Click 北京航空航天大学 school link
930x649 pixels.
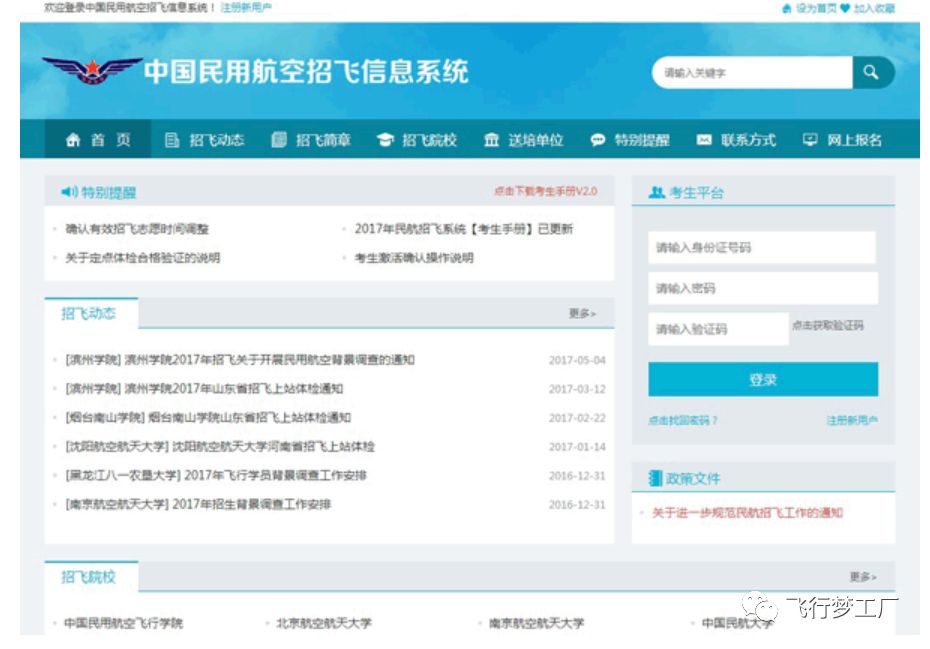[324, 623]
